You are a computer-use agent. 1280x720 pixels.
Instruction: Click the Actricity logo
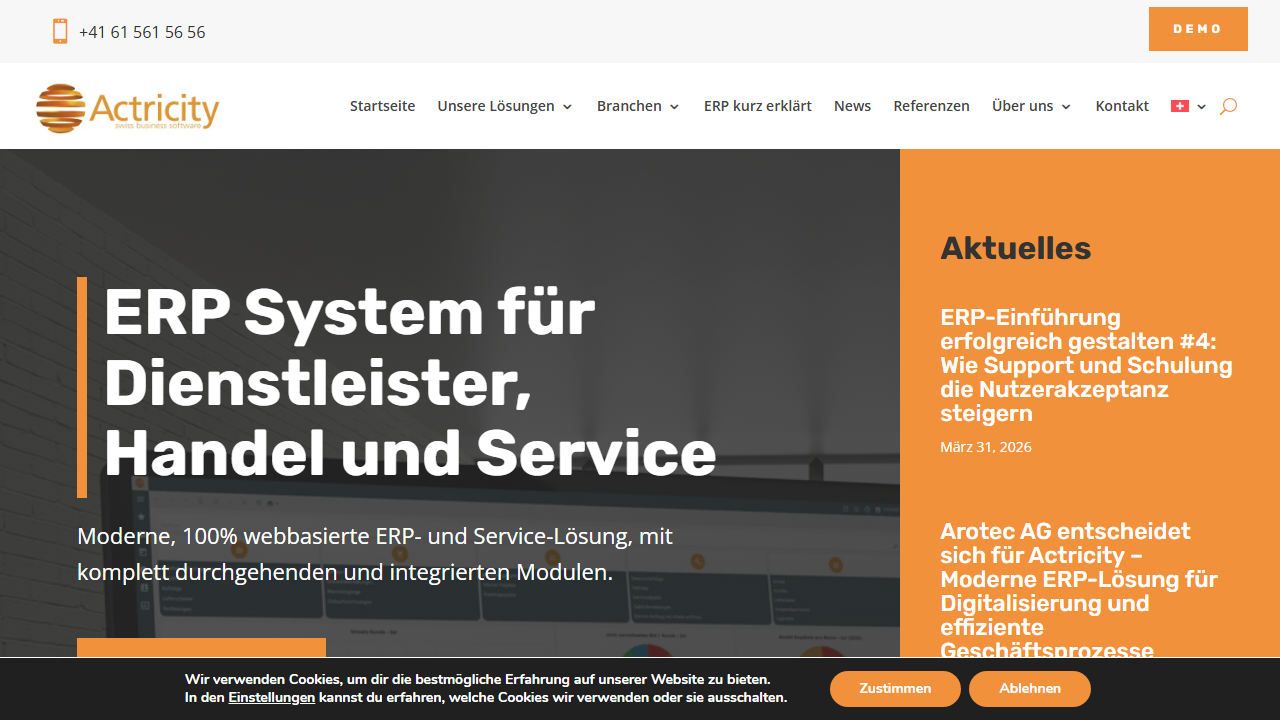[127, 108]
